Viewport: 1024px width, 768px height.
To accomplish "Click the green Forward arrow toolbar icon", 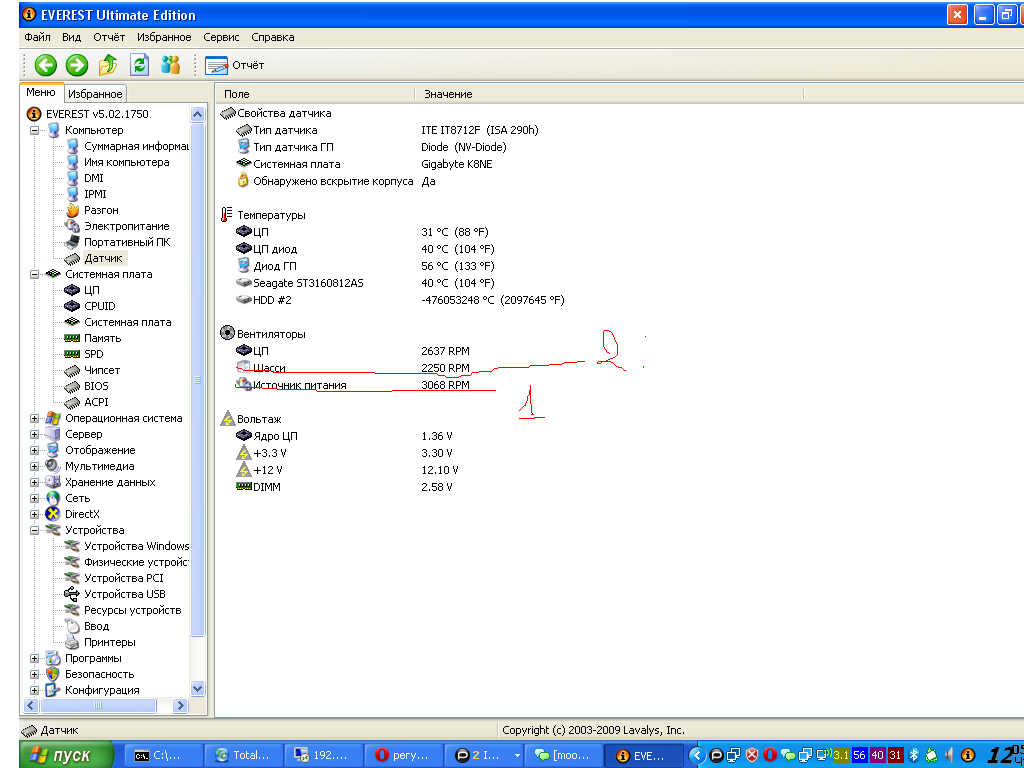I will tap(77, 65).
